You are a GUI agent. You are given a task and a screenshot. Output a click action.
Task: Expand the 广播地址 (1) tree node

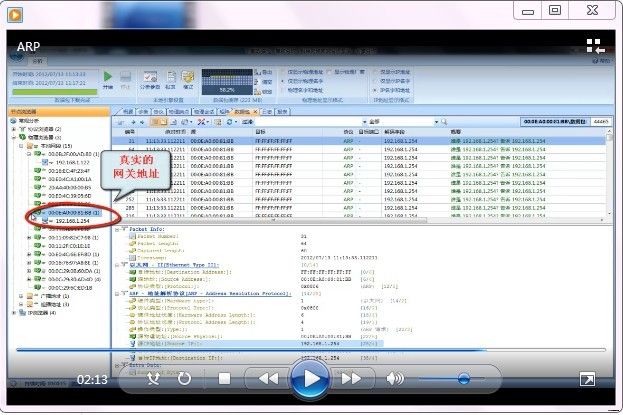[22, 296]
